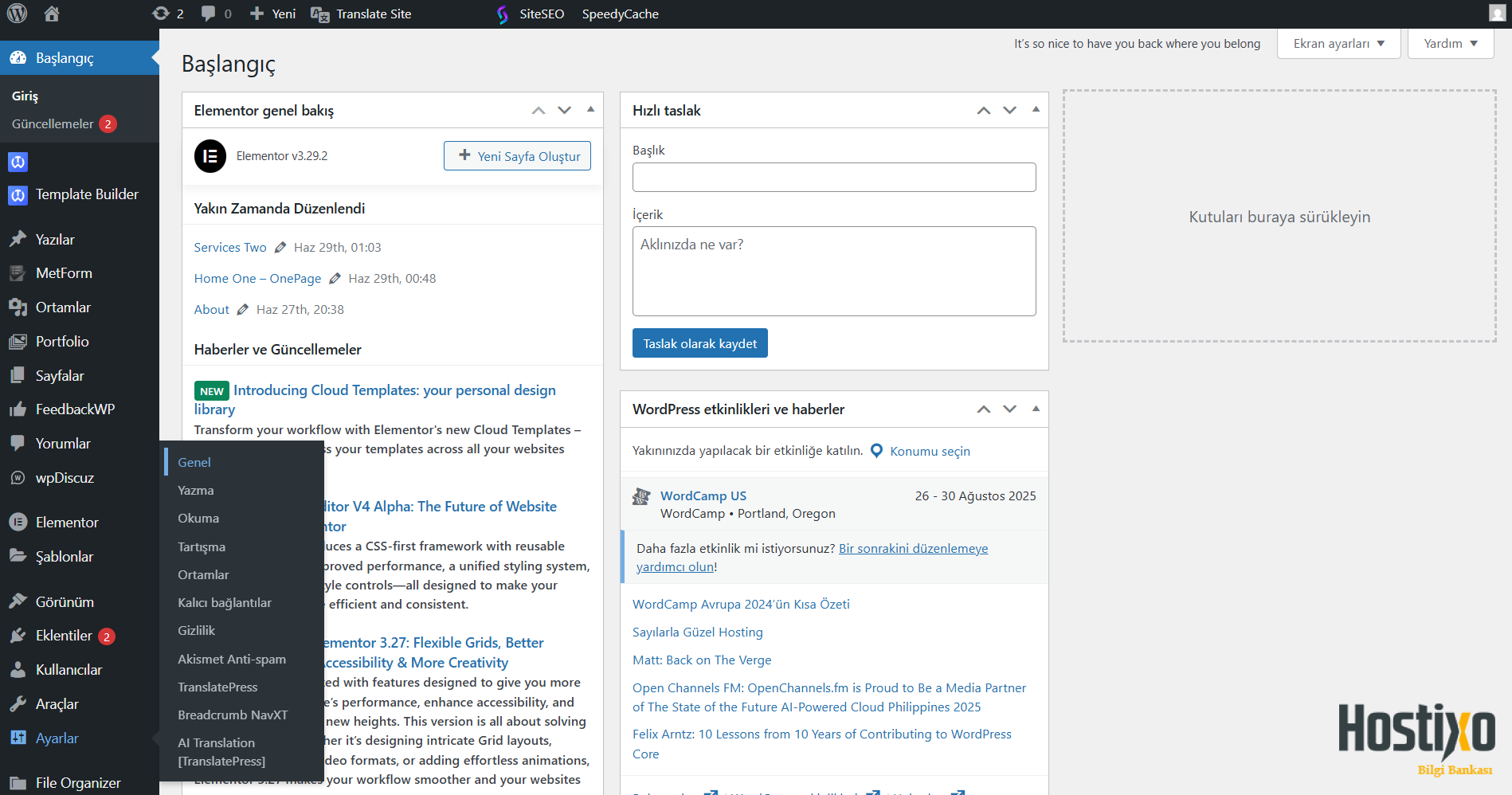Click the Sayfalar pages icon
Screen dimensions: 1512x795
(x=18, y=375)
